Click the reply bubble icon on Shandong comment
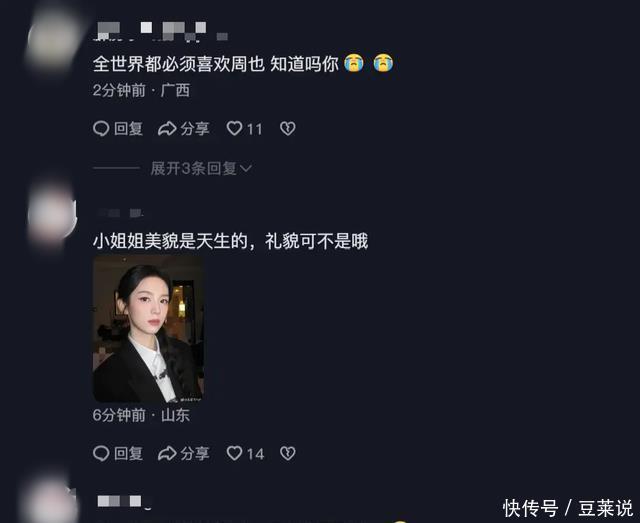Viewport: 640px width, 523px height. click(x=101, y=453)
